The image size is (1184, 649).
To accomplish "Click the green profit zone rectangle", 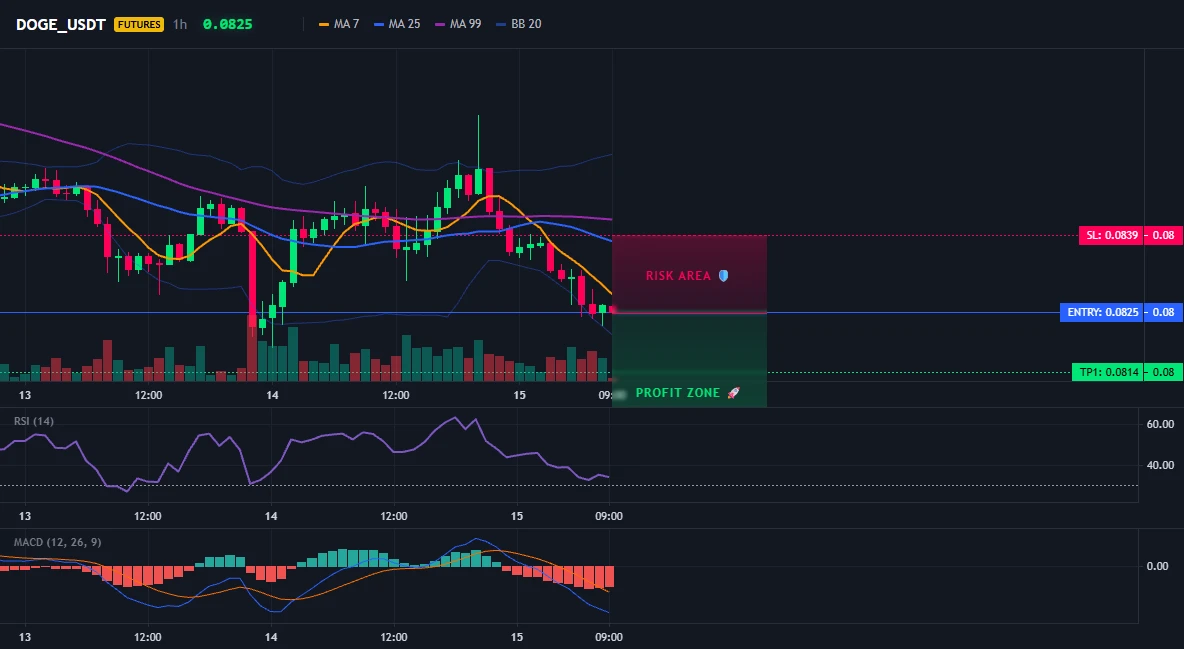I will (x=689, y=360).
